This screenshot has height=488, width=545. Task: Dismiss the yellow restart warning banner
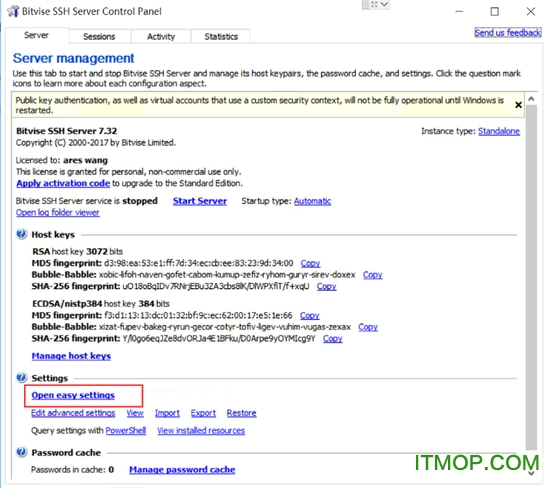(518, 105)
